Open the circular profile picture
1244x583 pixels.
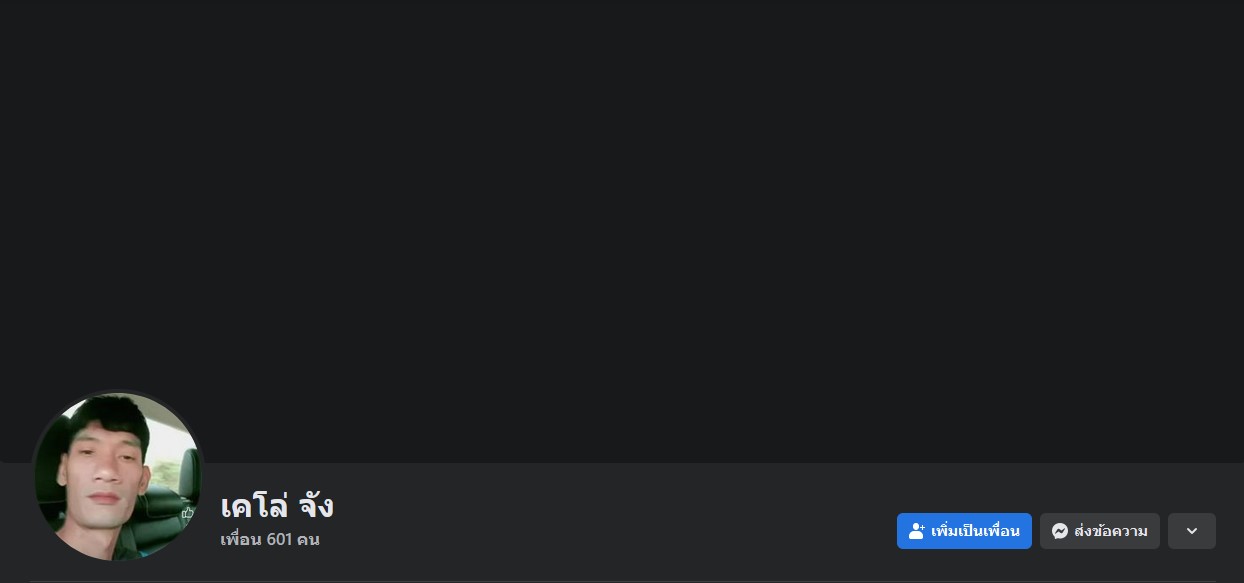click(x=118, y=476)
